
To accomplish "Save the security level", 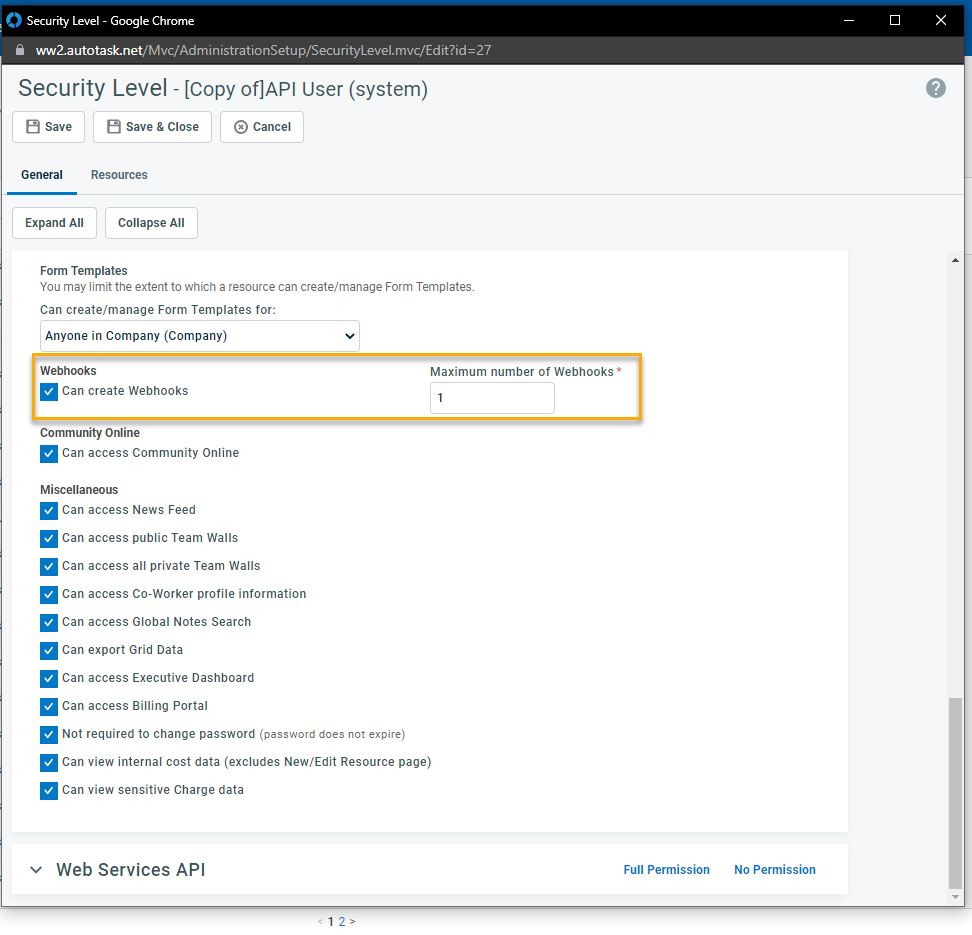I will (48, 127).
